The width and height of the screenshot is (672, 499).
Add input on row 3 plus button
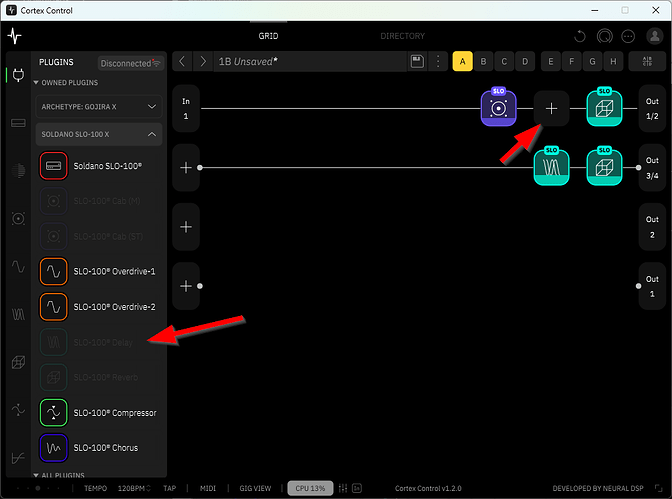[x=186, y=227]
